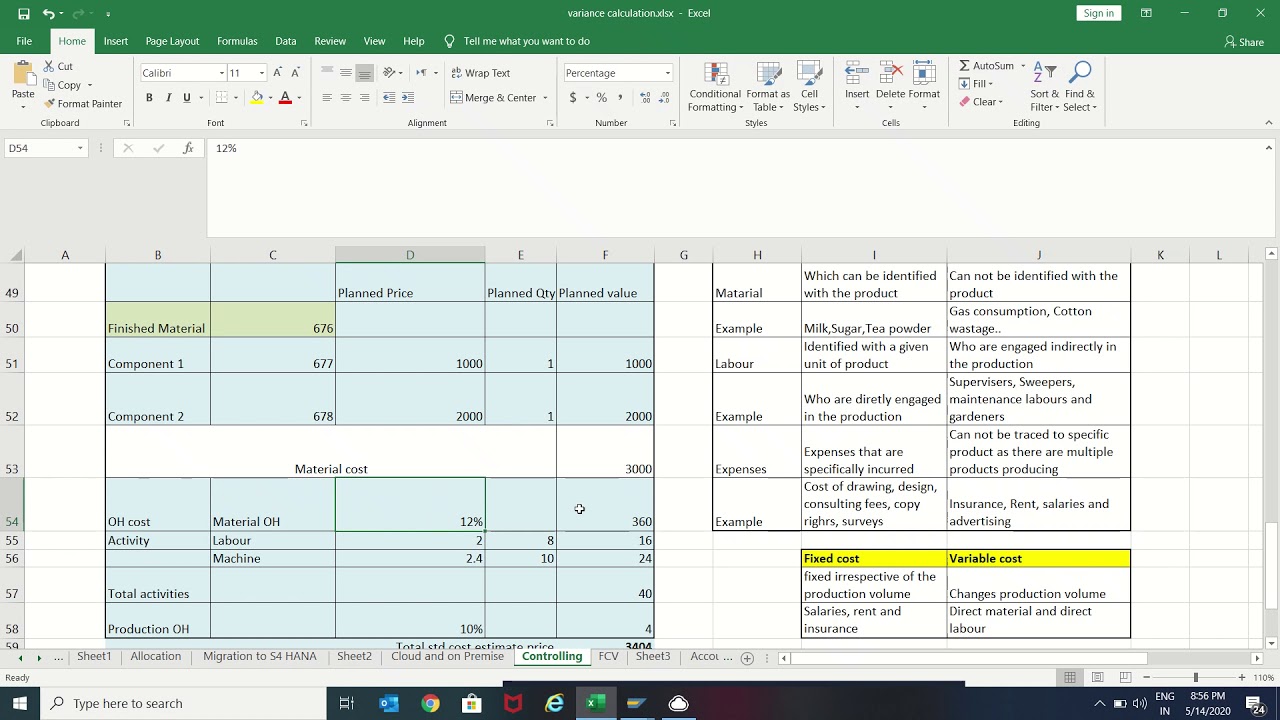Click the Increase Indent icon

409,98
